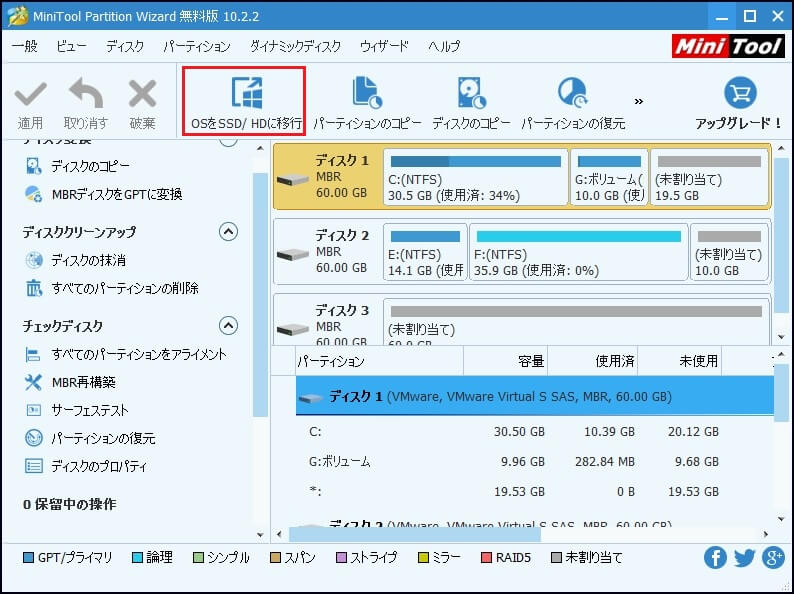
Task: Sort by 使用済 column header
Action: tap(592, 361)
